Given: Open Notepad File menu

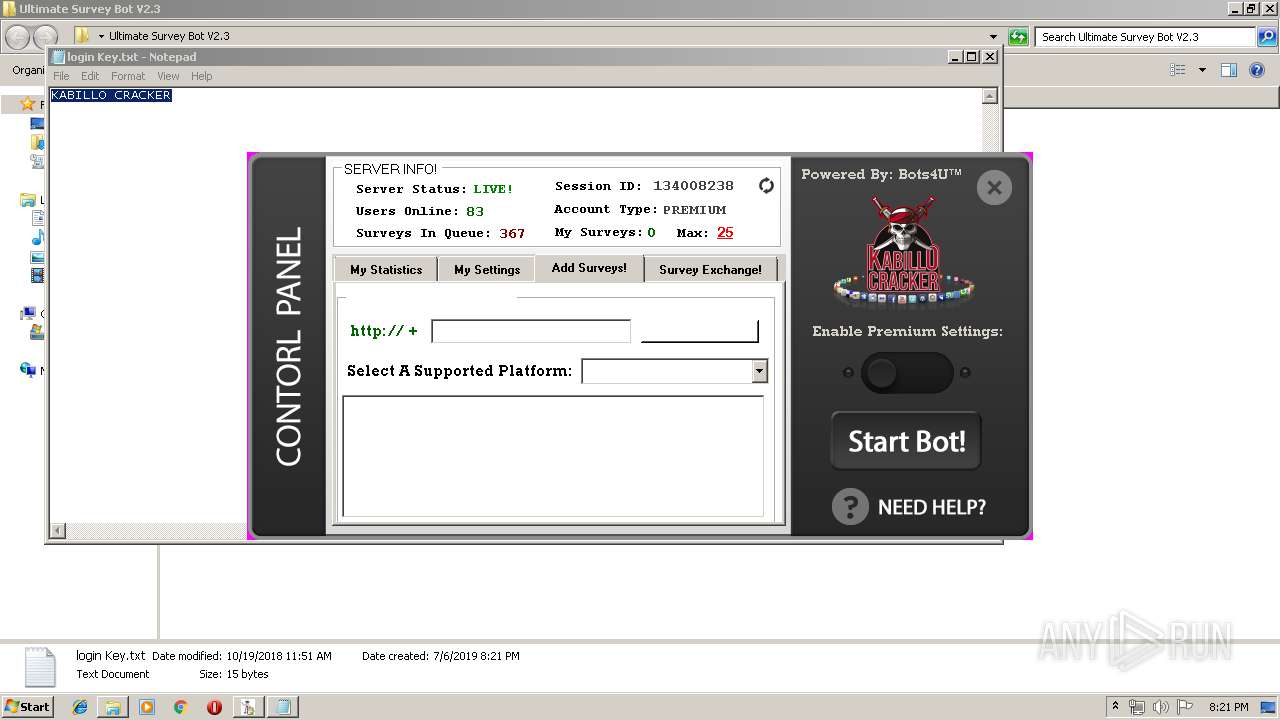Looking at the screenshot, I should [61, 76].
